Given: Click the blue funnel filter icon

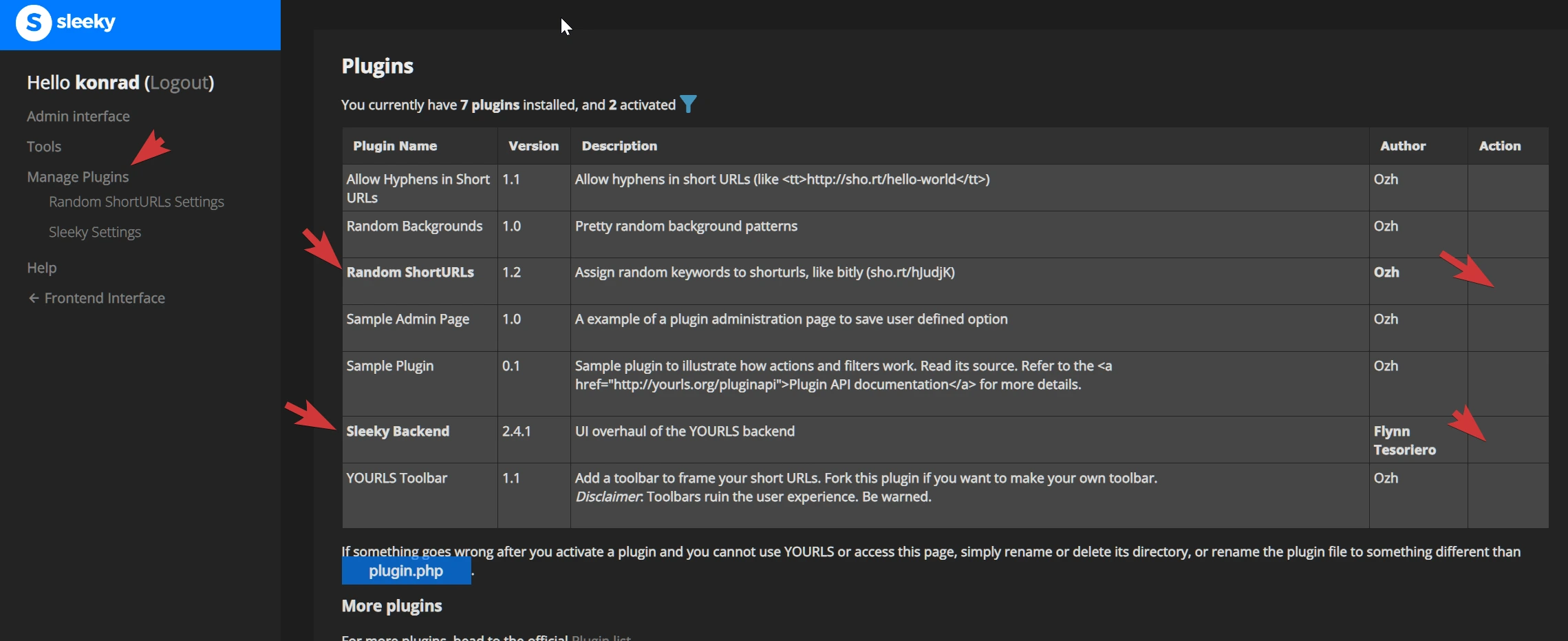Looking at the screenshot, I should (688, 104).
